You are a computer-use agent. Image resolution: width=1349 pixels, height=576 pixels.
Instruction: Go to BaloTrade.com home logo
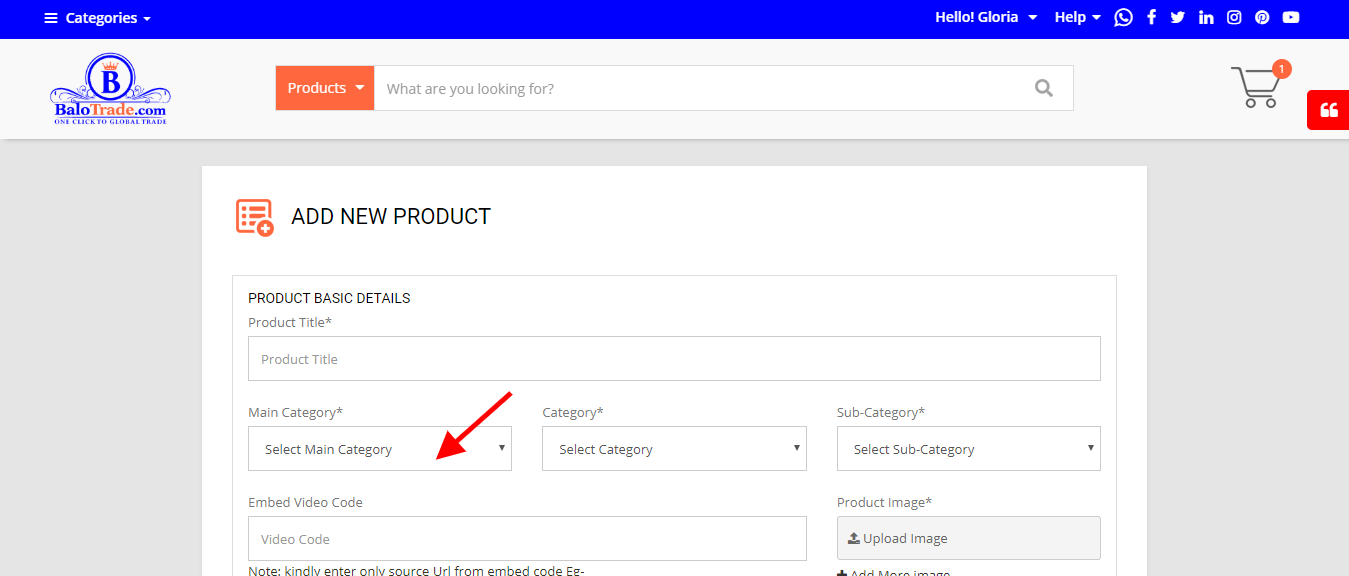click(110, 89)
